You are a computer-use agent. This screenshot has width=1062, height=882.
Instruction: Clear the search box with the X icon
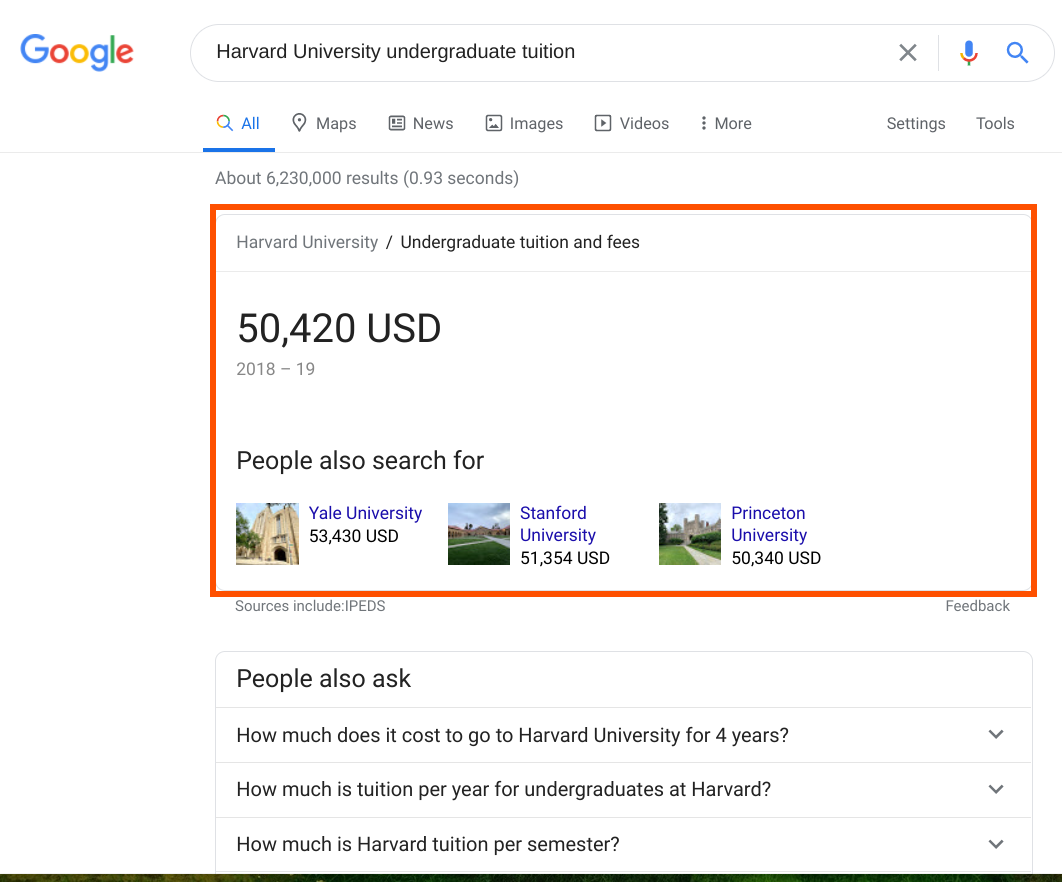(x=908, y=52)
